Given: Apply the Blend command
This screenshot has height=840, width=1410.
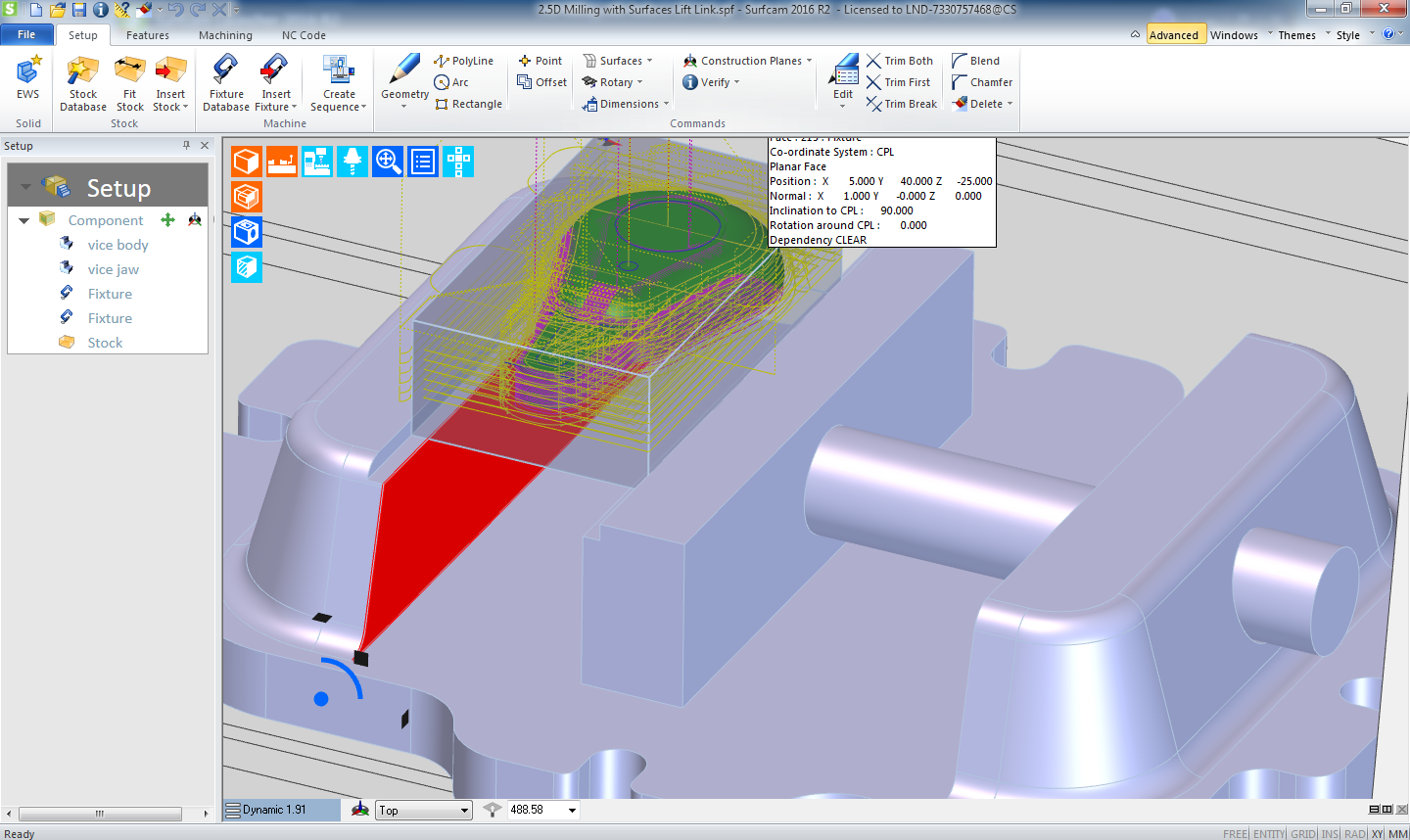Looking at the screenshot, I should click(976, 61).
